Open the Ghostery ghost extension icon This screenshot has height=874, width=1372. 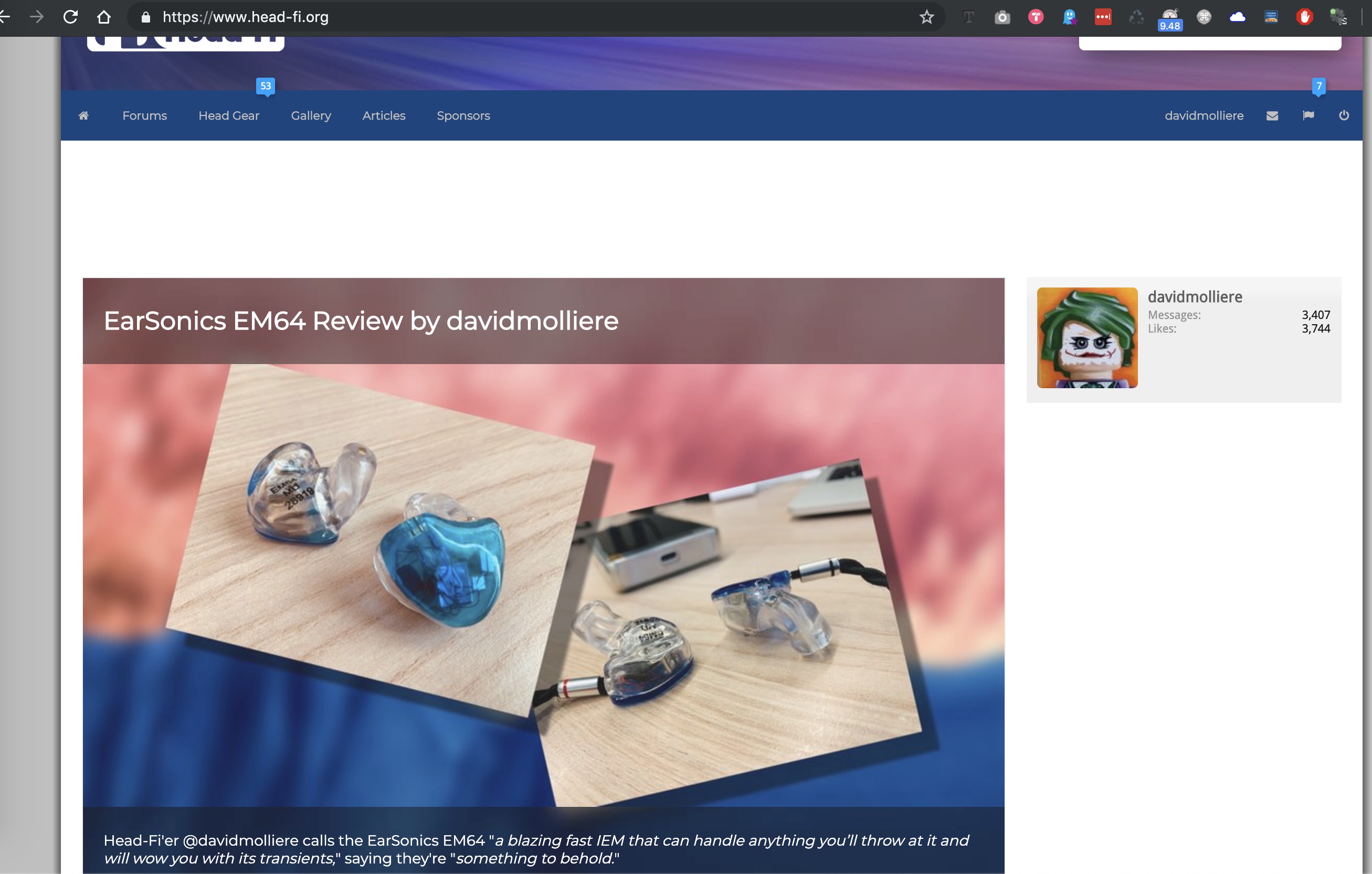pos(1069,17)
